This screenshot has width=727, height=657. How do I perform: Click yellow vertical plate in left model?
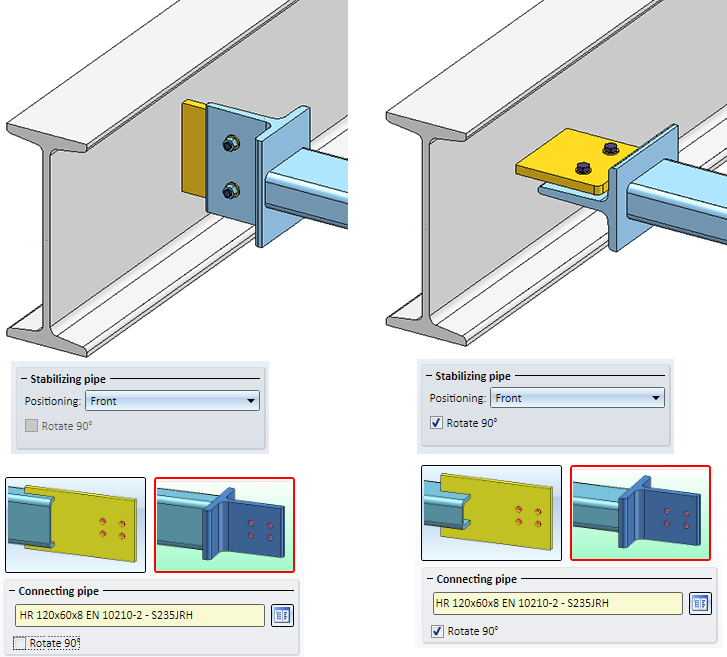pos(194,148)
